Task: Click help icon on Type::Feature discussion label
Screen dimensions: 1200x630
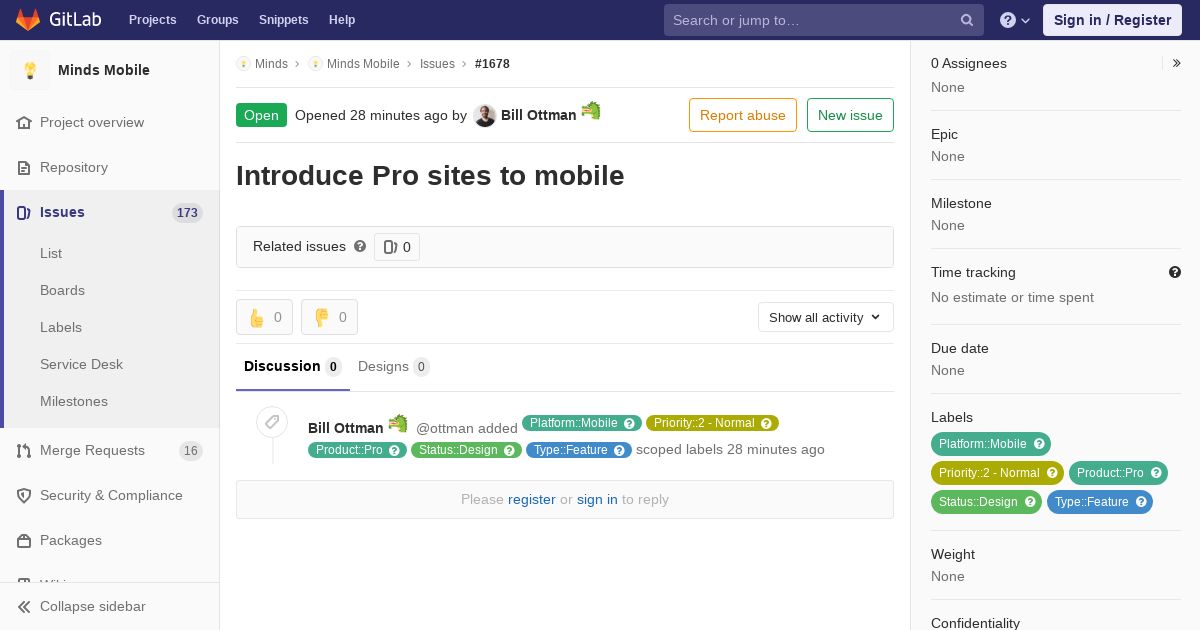Action: [619, 450]
